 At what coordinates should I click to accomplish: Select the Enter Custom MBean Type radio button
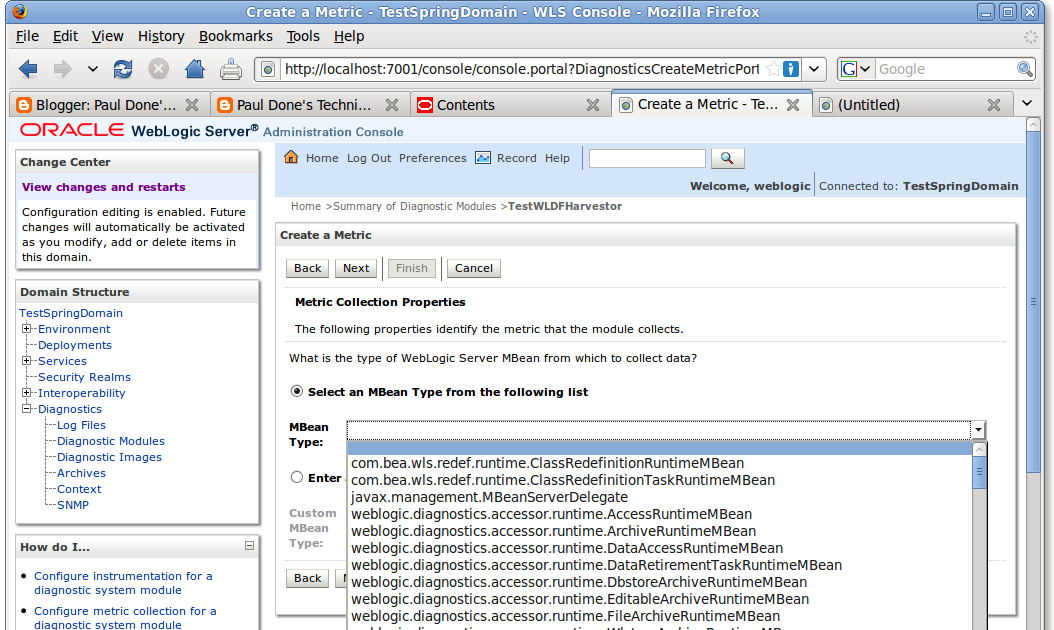tap(296, 477)
